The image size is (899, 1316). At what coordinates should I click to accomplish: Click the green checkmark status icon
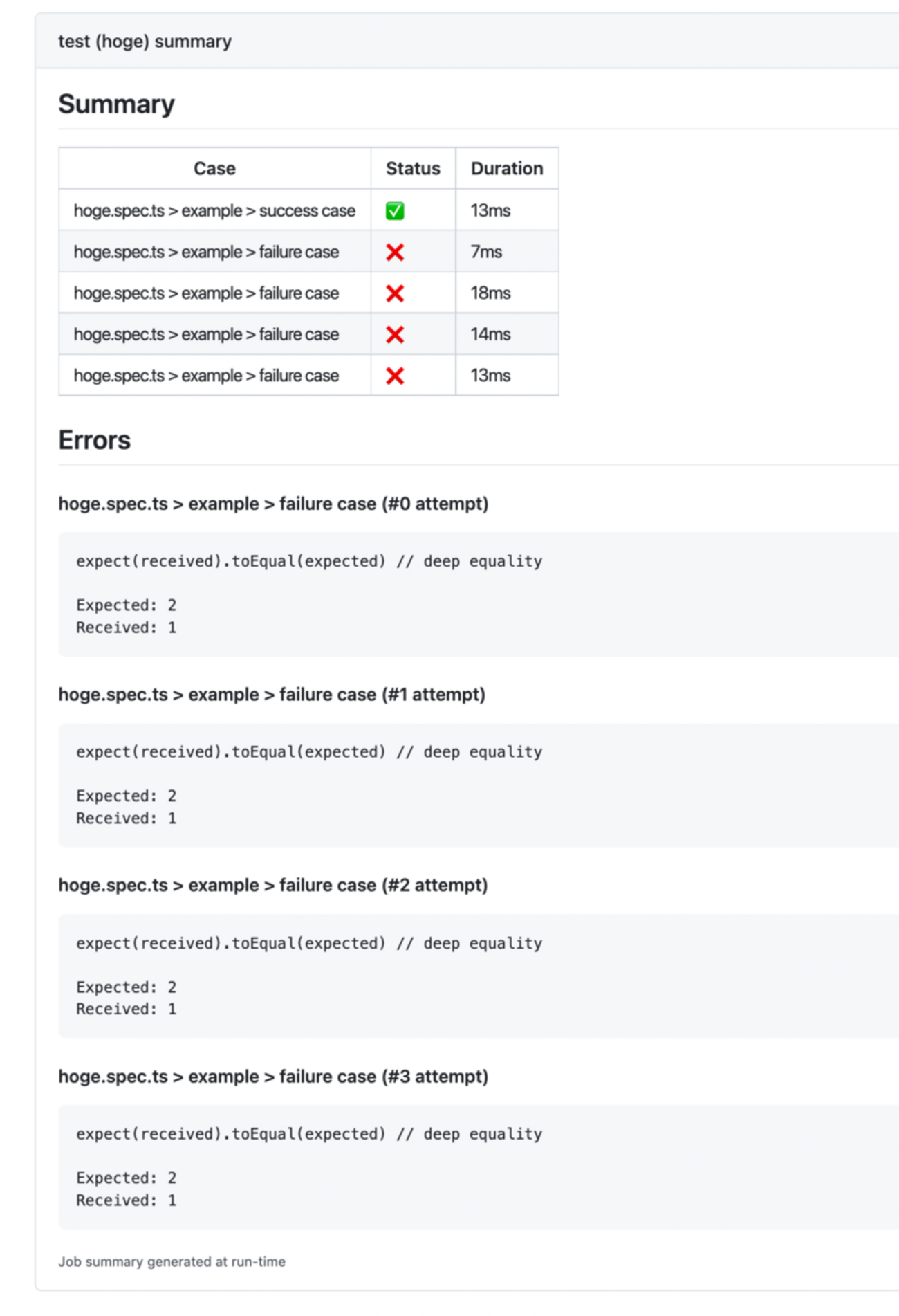pyautogui.click(x=395, y=211)
